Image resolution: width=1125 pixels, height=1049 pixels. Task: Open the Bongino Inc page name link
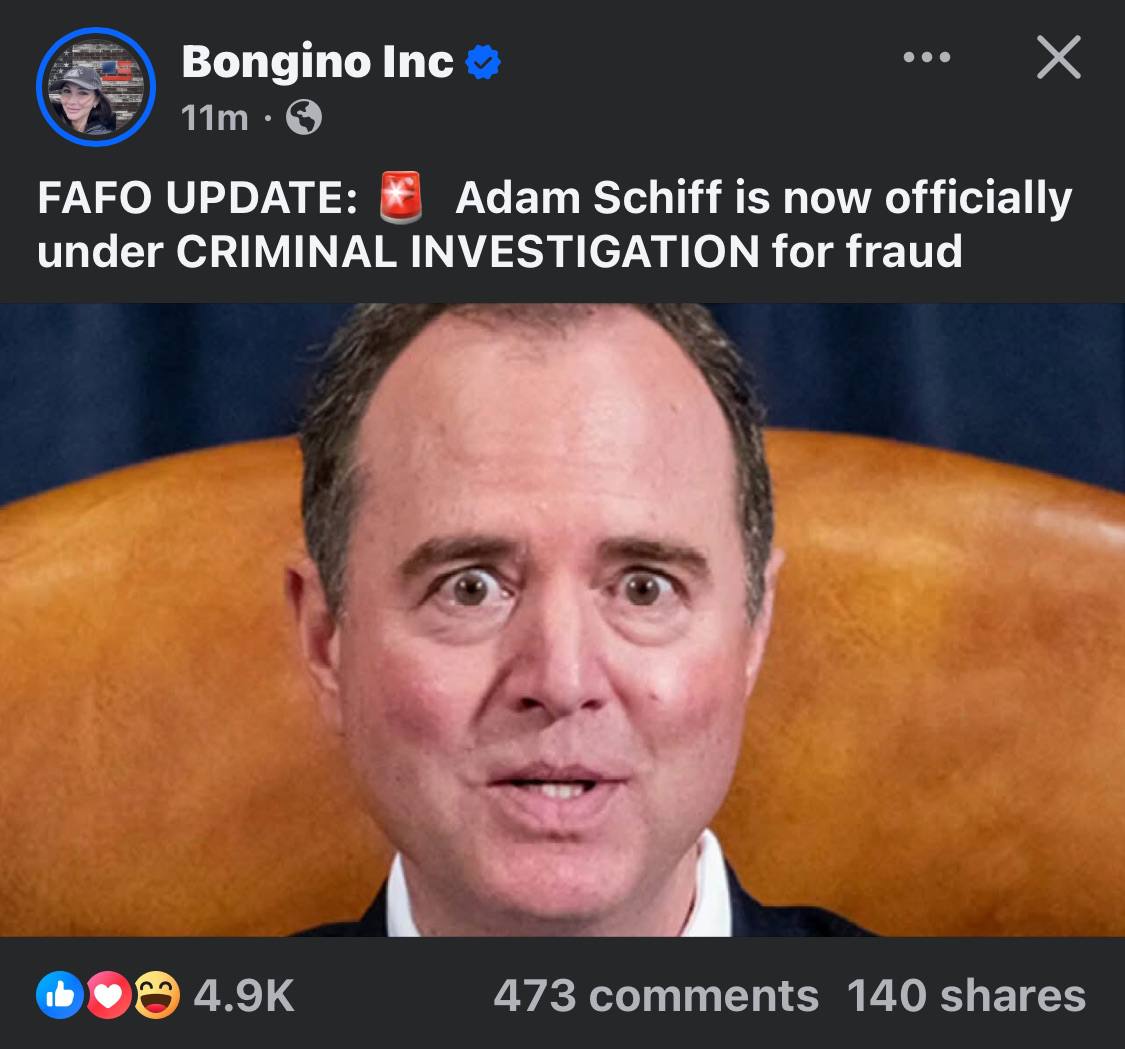click(x=317, y=63)
